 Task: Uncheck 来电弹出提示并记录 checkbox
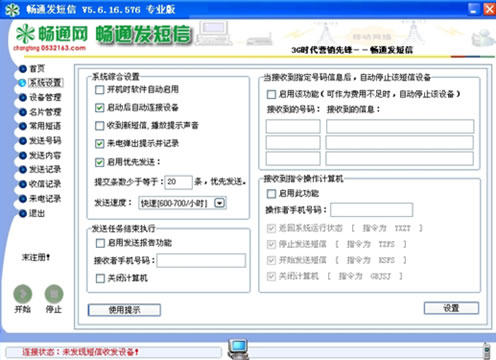click(99, 144)
